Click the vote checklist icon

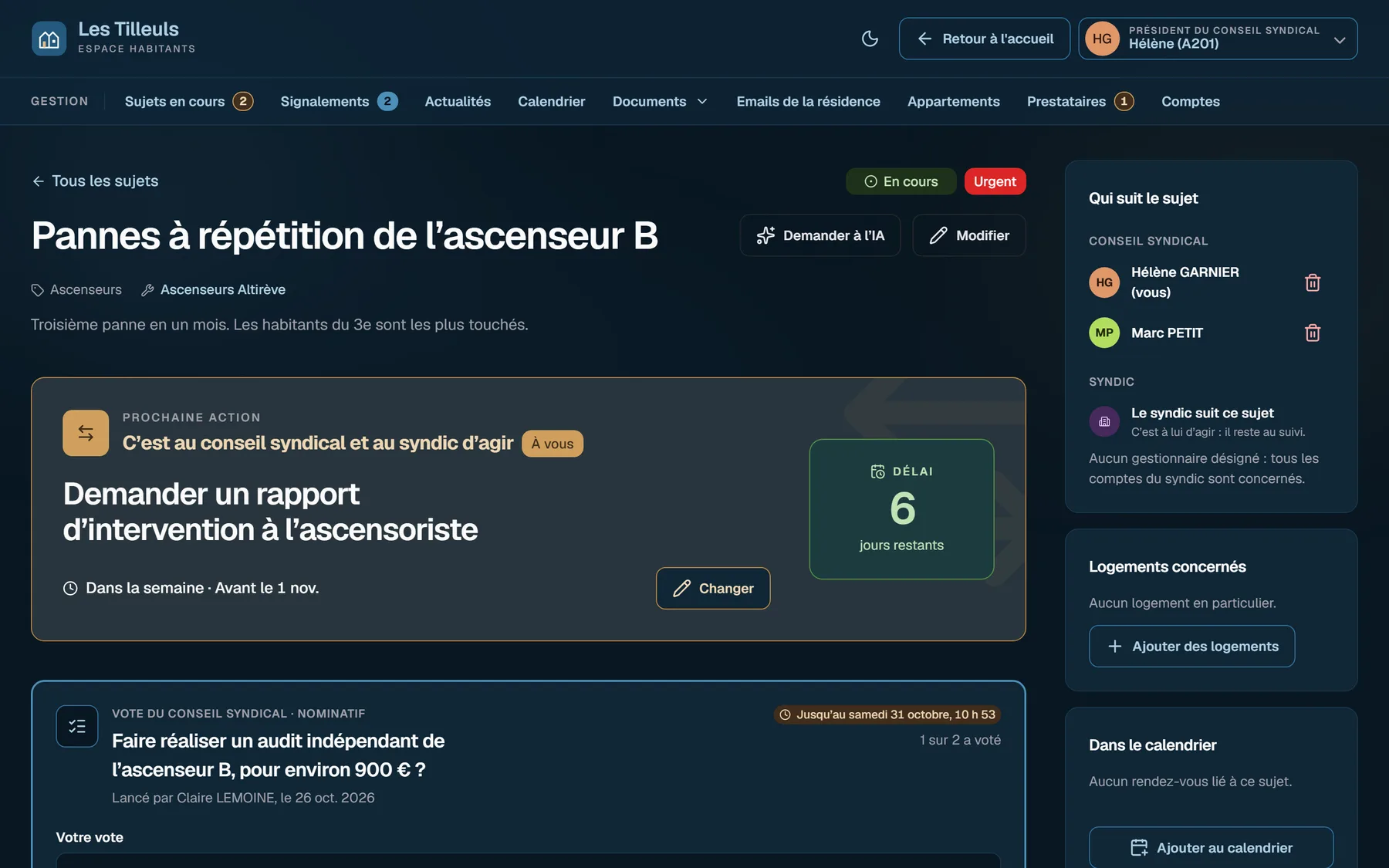tap(77, 726)
